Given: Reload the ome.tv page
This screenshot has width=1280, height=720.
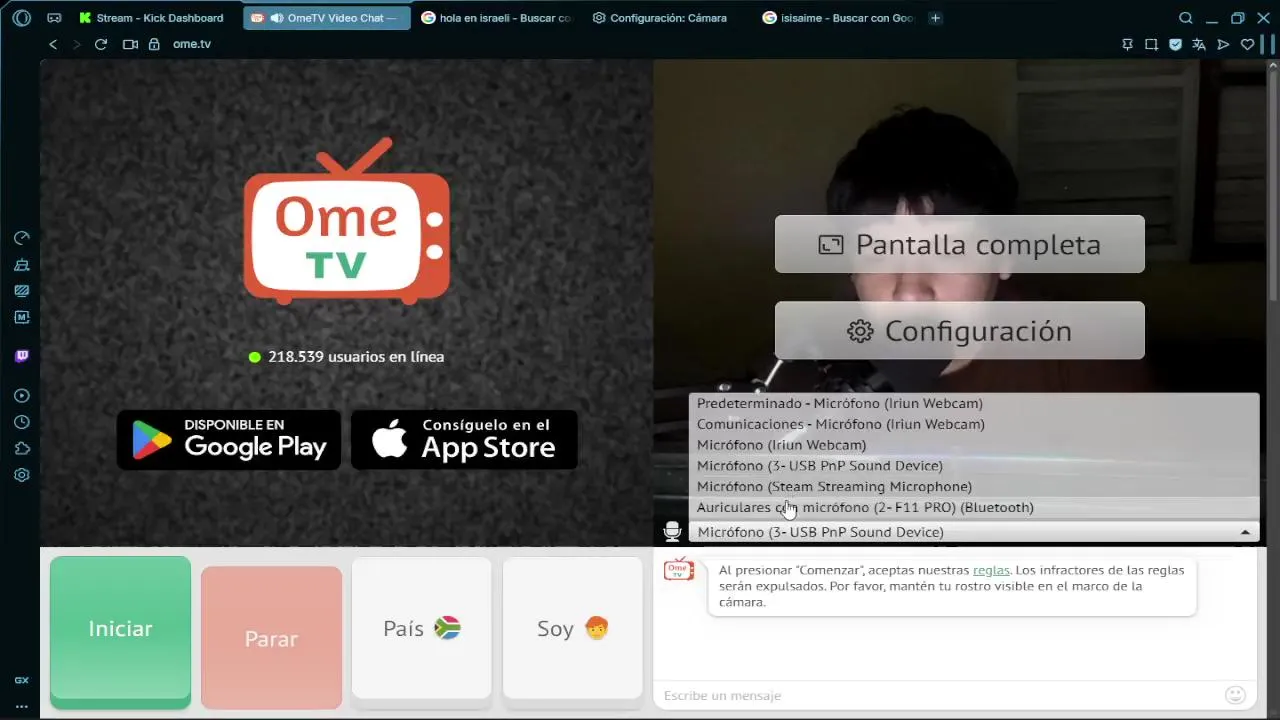Looking at the screenshot, I should click(100, 44).
